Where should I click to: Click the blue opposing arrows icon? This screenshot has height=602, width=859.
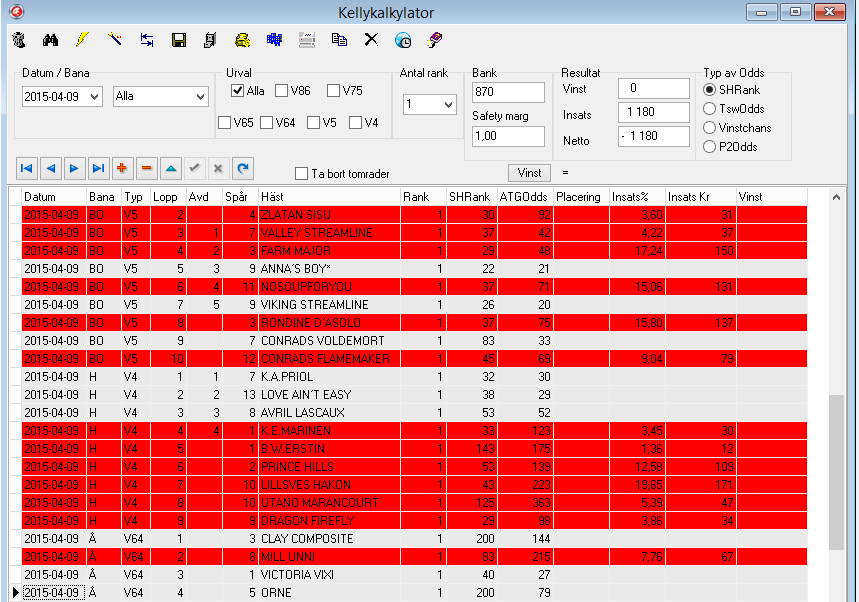pos(147,40)
